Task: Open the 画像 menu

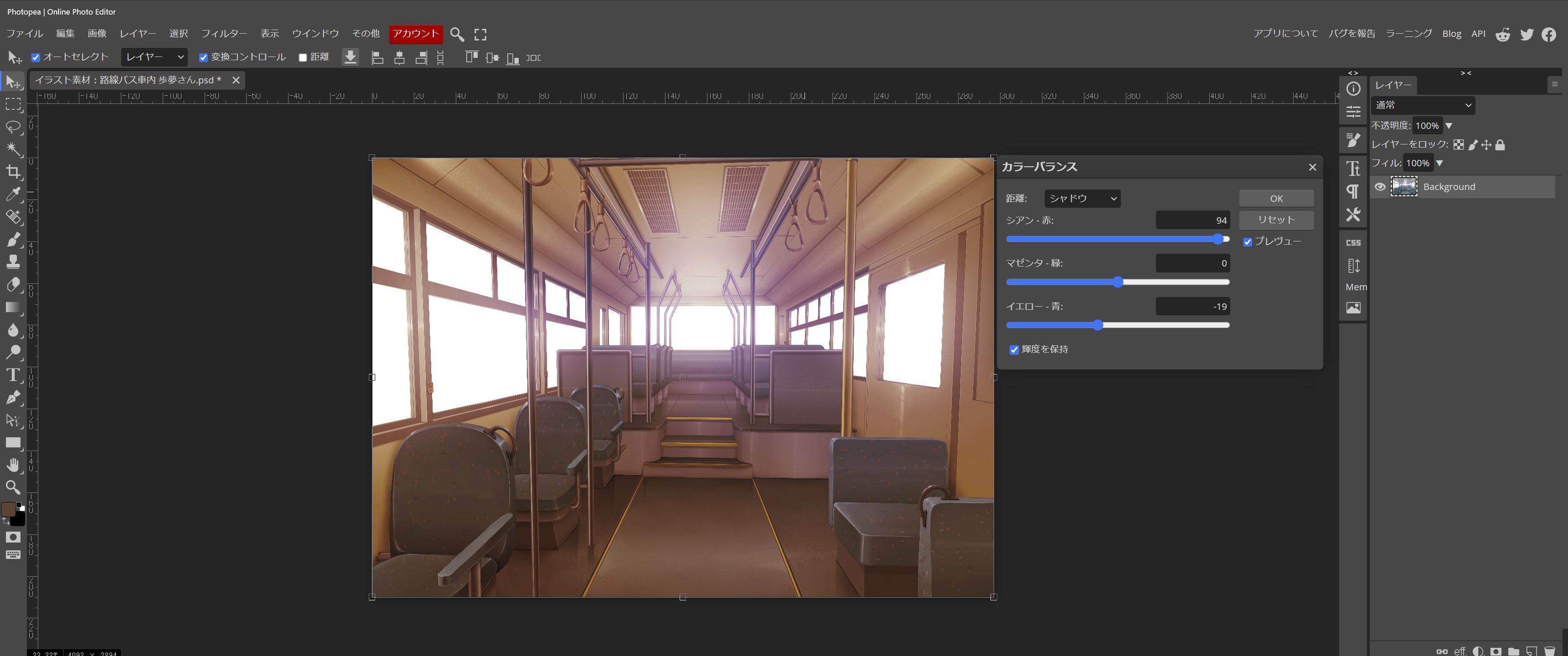Action: tap(97, 33)
